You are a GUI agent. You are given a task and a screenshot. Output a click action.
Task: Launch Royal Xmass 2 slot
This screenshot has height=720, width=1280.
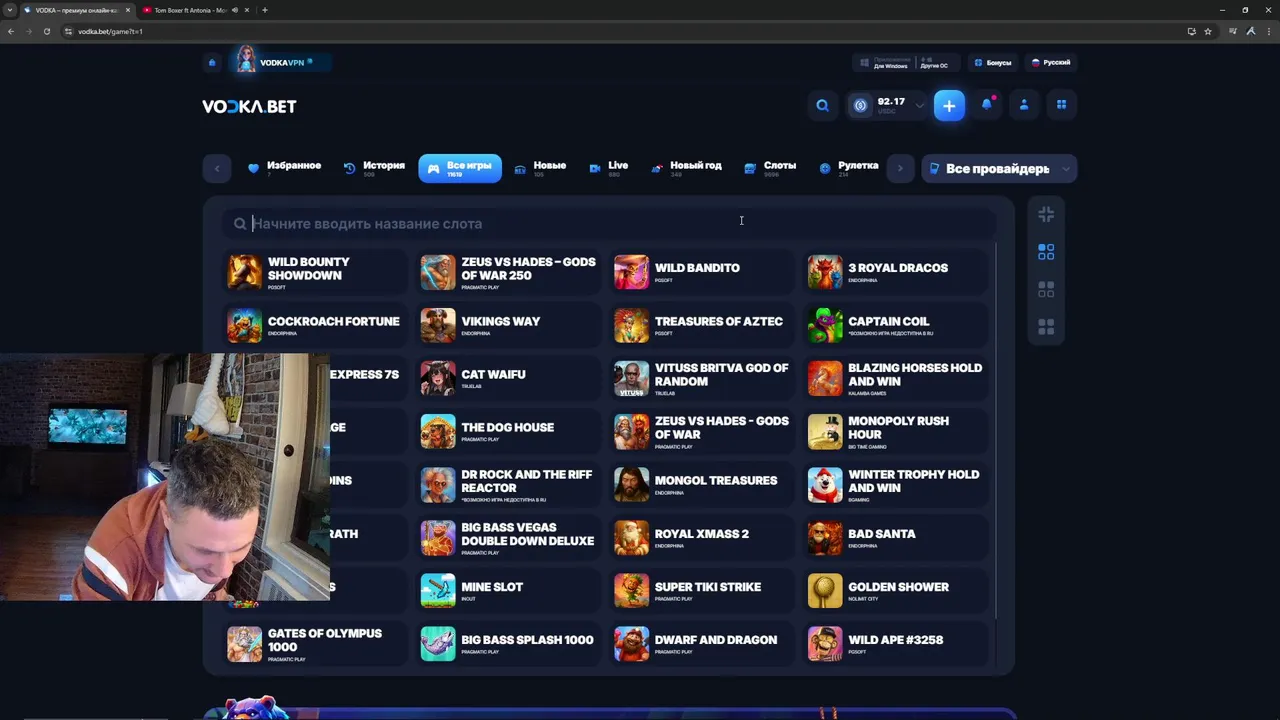click(701, 538)
